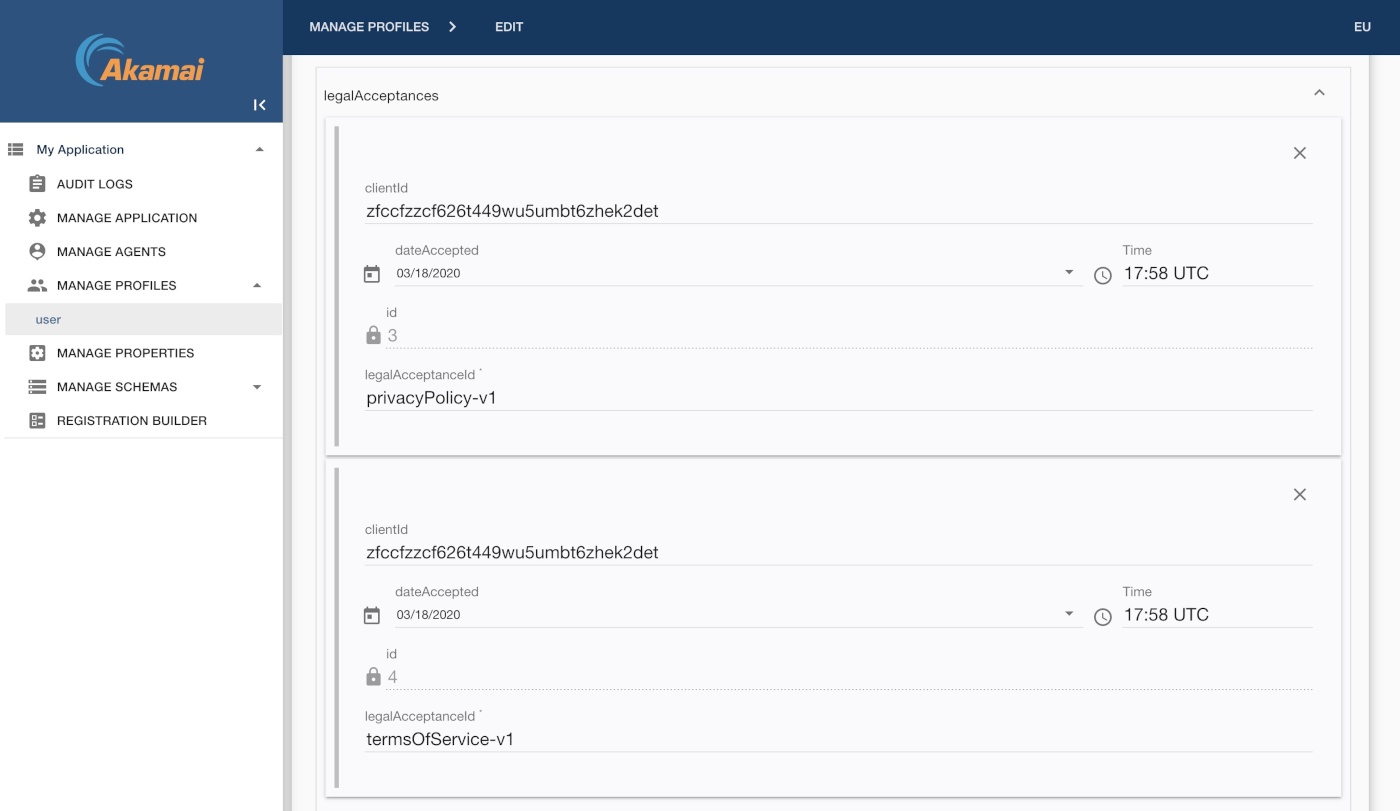
Task: Collapse the sidebar with the arrow icon
Action: click(259, 105)
